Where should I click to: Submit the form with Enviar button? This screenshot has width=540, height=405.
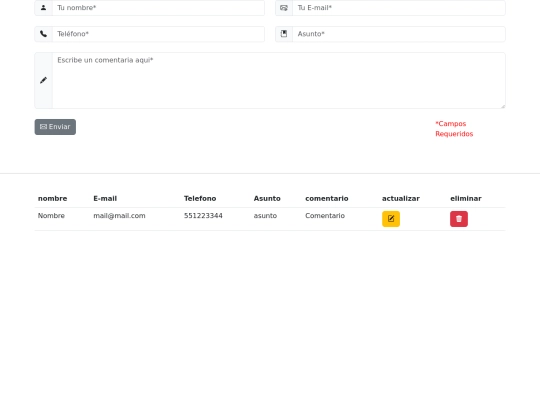coord(55,127)
